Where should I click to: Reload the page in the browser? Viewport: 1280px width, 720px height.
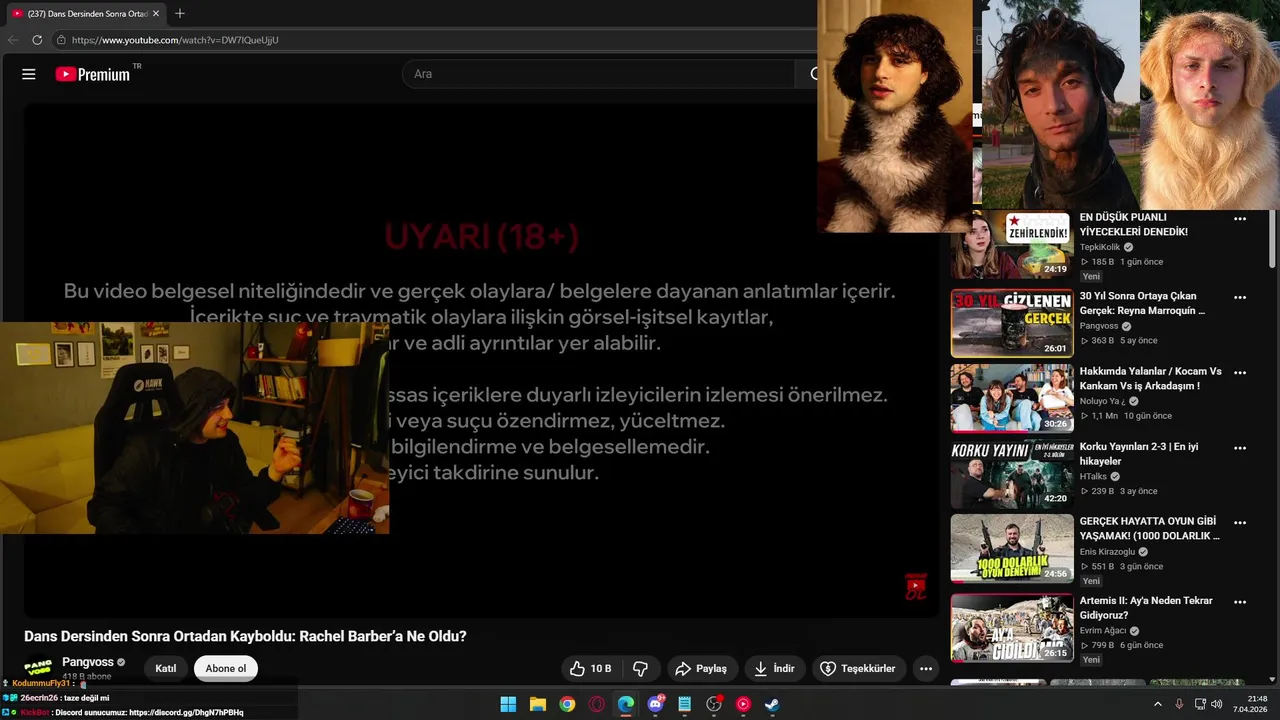[x=37, y=40]
